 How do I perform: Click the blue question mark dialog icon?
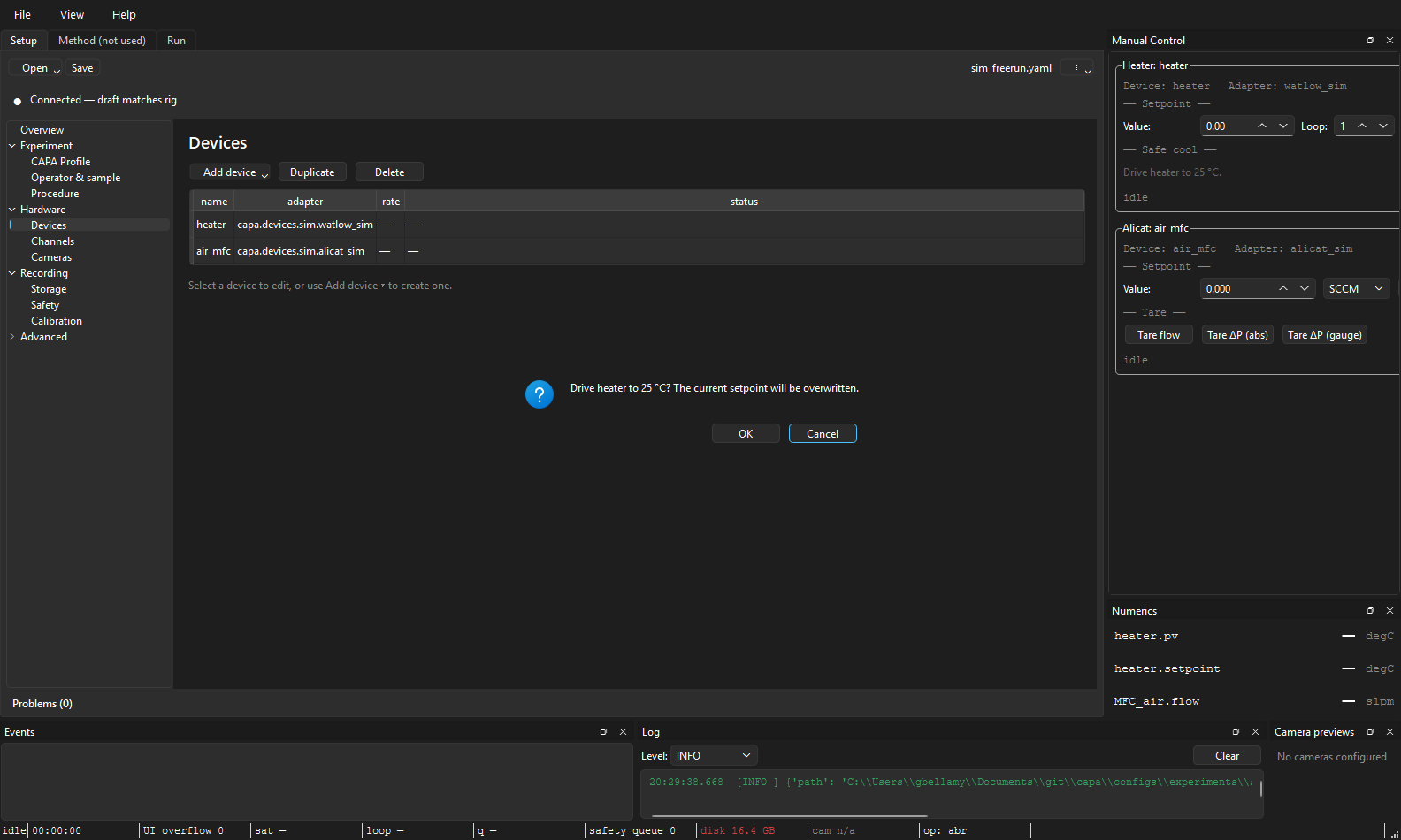[x=540, y=394]
